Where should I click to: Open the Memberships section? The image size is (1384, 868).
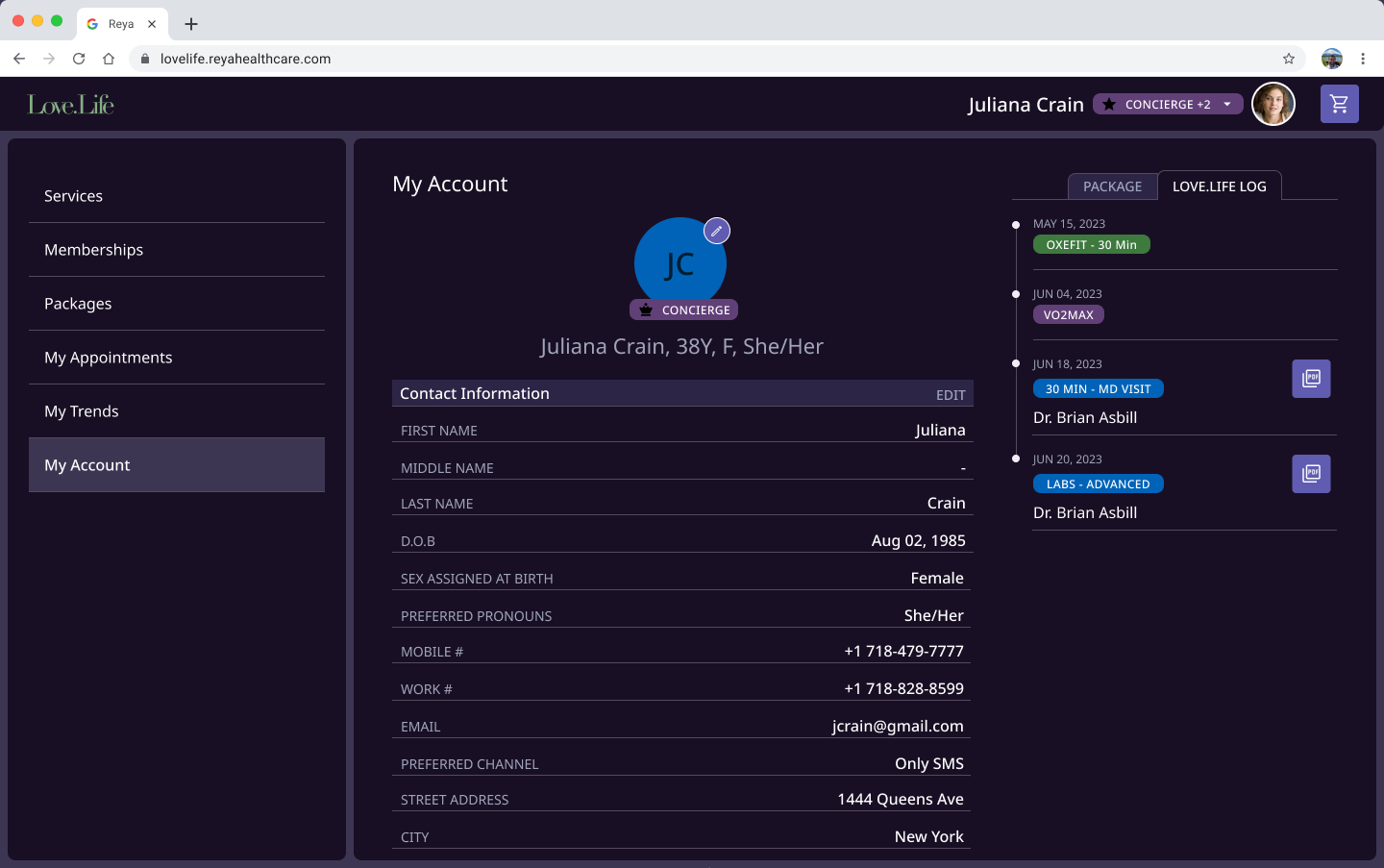(93, 250)
